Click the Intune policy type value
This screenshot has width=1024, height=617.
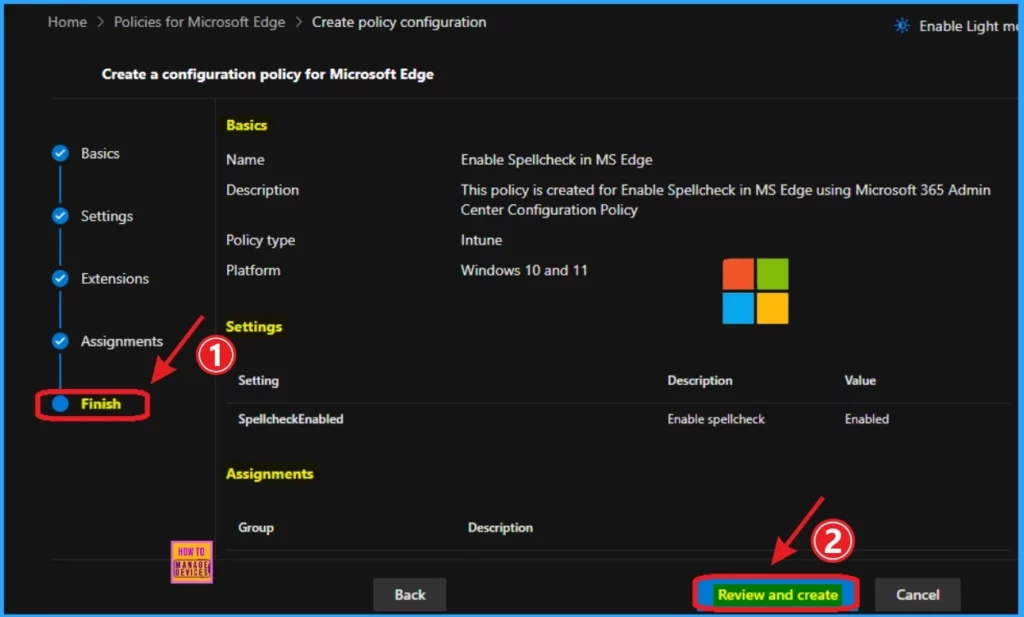481,240
